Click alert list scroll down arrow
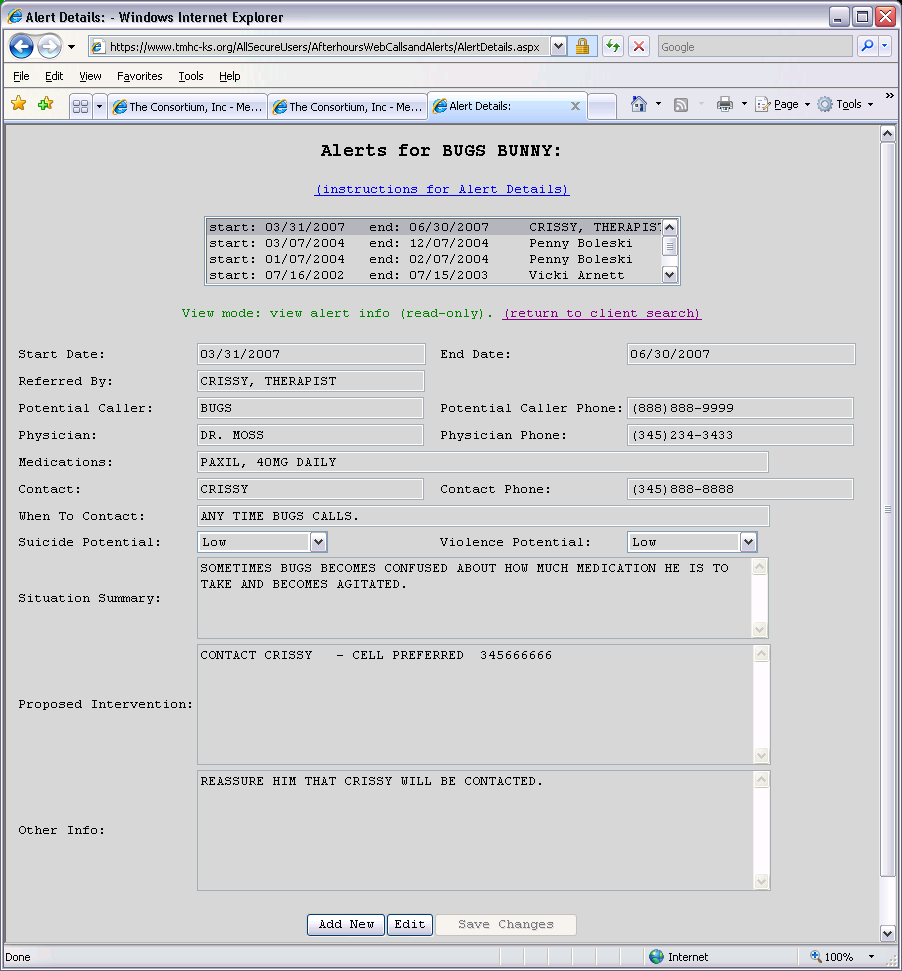902x971 pixels. (x=670, y=274)
